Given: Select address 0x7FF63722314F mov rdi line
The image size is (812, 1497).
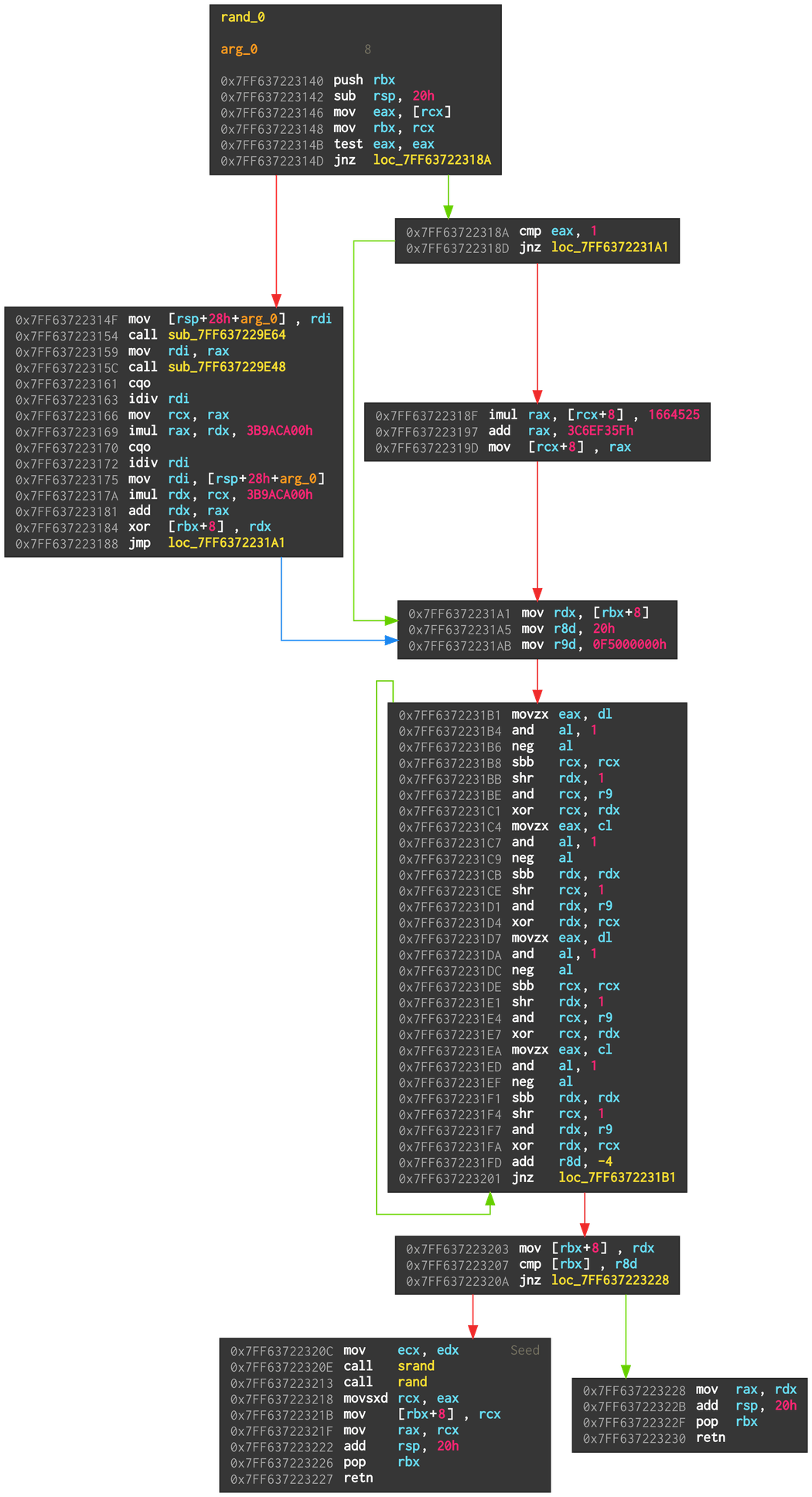Looking at the screenshot, I should coord(174,319).
